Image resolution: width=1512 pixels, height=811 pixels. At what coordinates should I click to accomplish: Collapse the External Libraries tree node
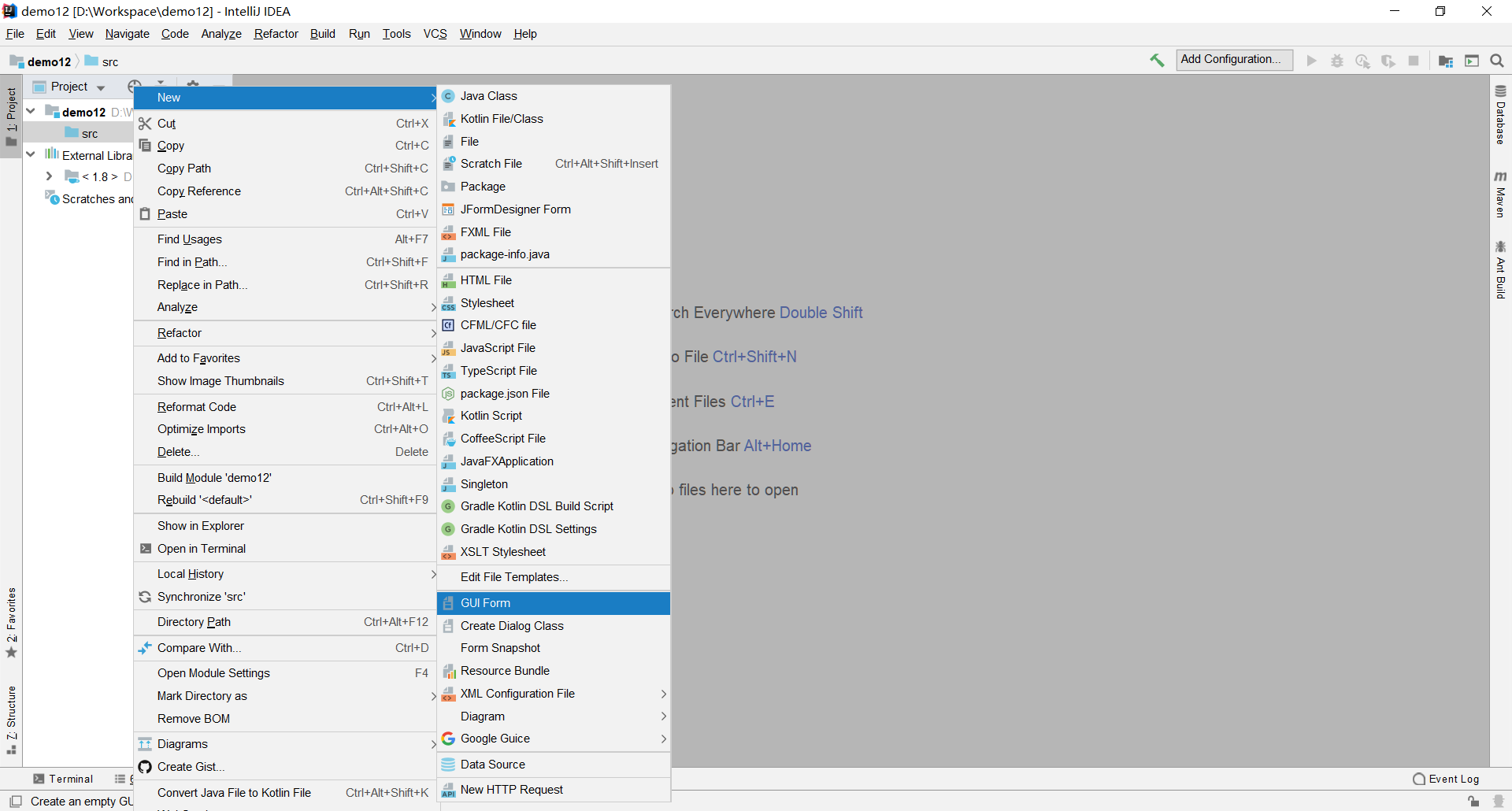31,154
